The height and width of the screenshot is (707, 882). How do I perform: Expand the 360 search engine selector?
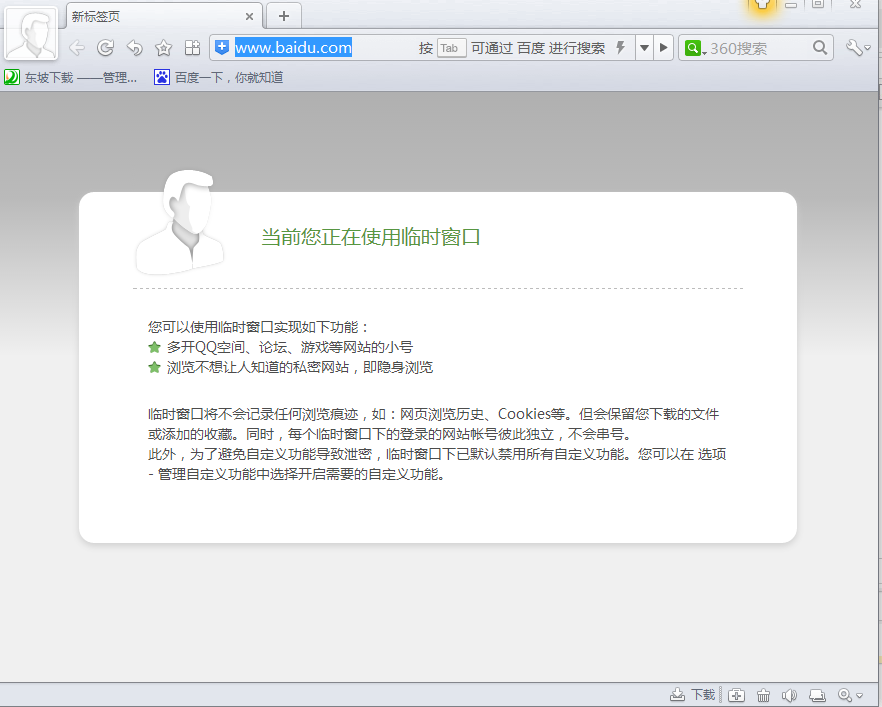pyautogui.click(x=695, y=48)
